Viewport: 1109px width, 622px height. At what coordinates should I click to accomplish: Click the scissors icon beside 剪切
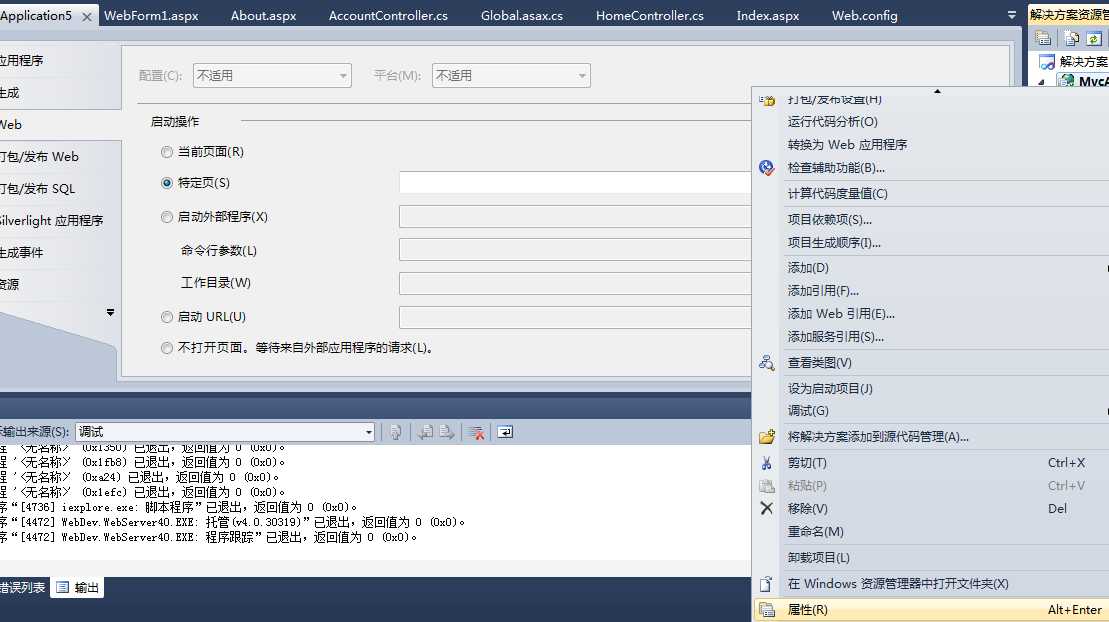[767, 463]
